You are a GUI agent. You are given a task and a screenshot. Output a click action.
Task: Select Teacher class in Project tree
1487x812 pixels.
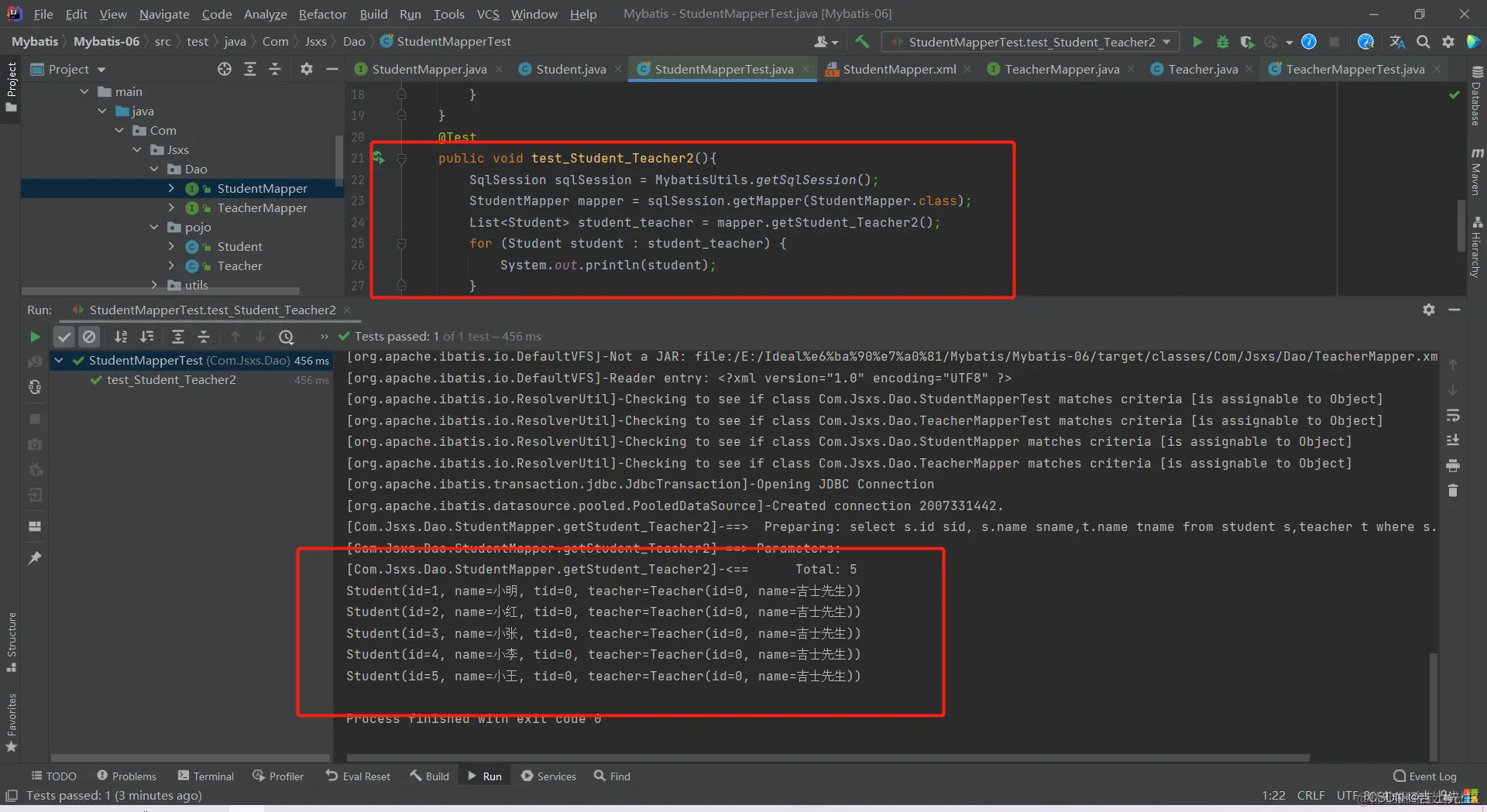pos(239,266)
